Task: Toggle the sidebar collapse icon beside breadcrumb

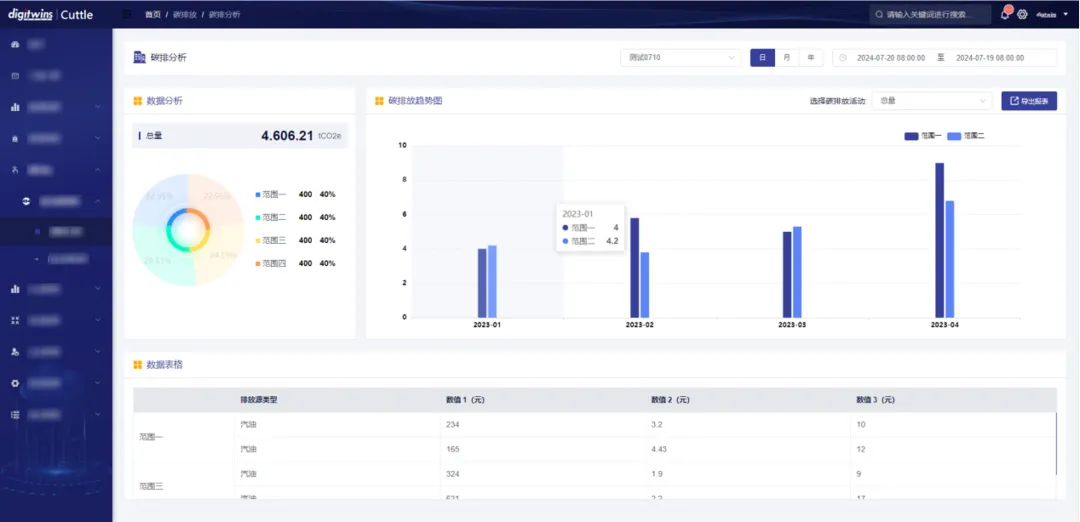Action: pyautogui.click(x=127, y=14)
